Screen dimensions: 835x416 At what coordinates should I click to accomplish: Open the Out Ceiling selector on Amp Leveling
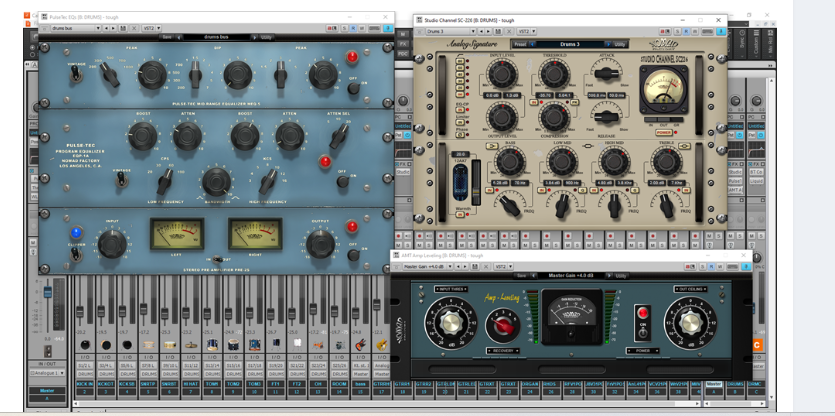691,289
